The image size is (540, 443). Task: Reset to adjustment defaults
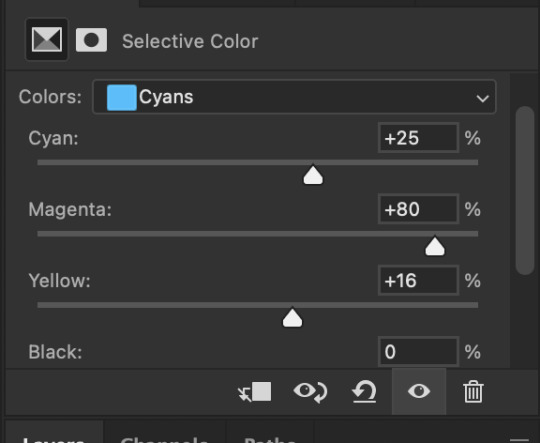364,392
